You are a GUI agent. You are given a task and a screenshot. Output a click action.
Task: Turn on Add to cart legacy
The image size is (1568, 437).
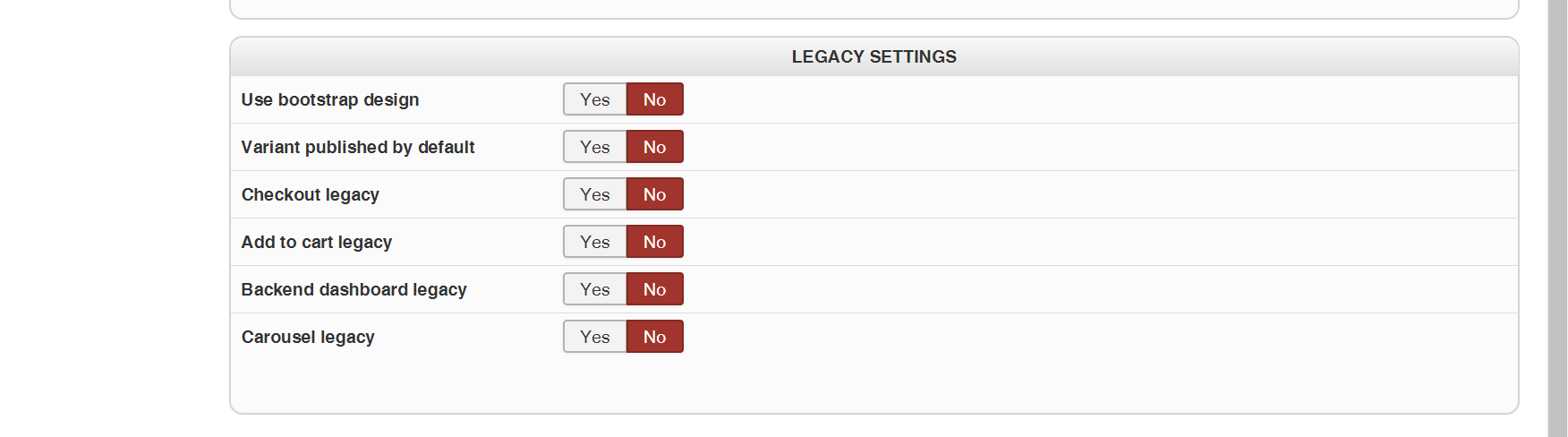595,242
